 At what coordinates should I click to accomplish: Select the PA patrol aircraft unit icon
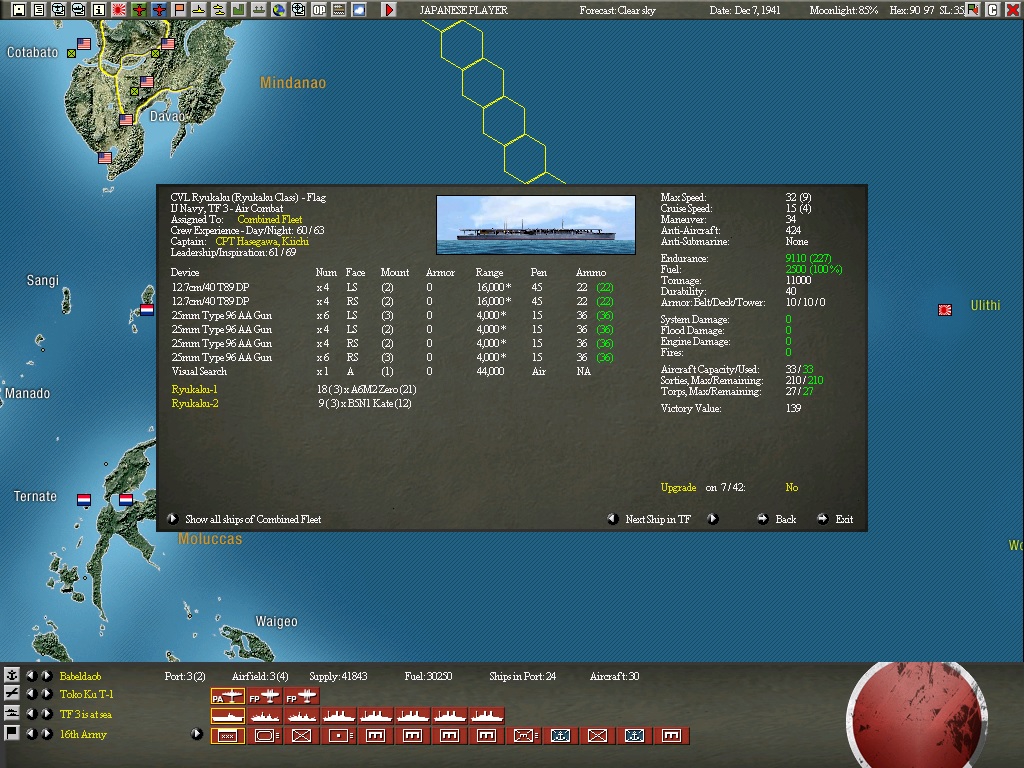coord(227,697)
